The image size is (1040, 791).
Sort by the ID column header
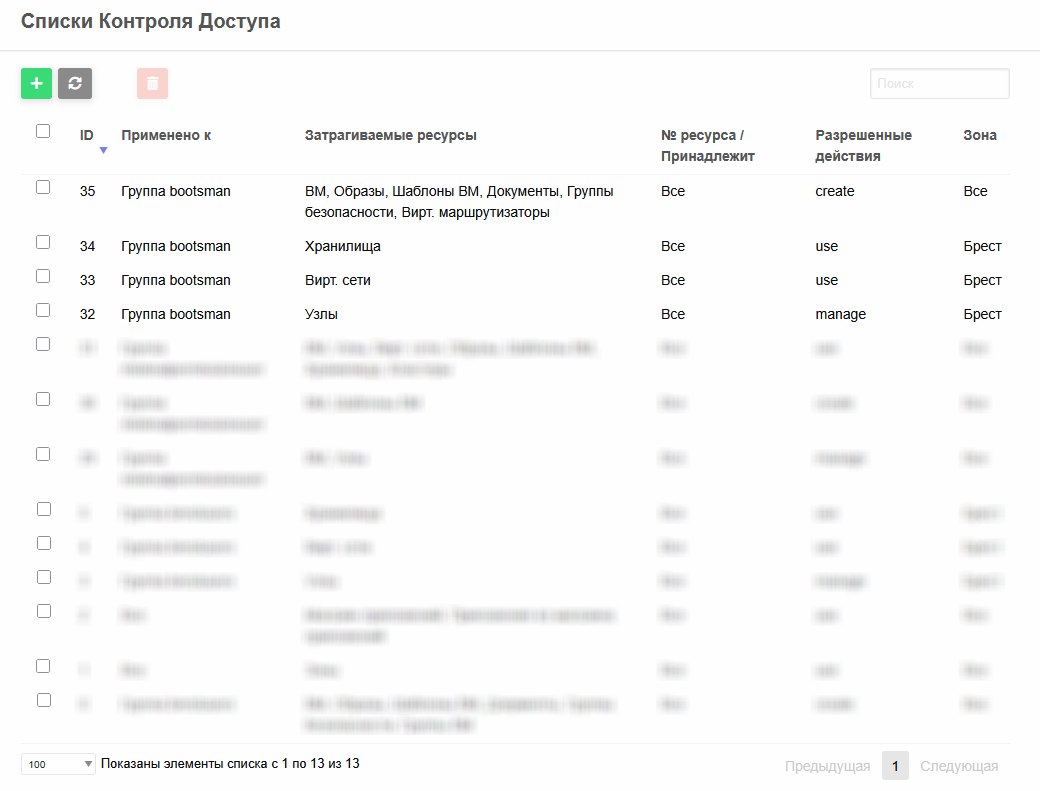[x=87, y=135]
